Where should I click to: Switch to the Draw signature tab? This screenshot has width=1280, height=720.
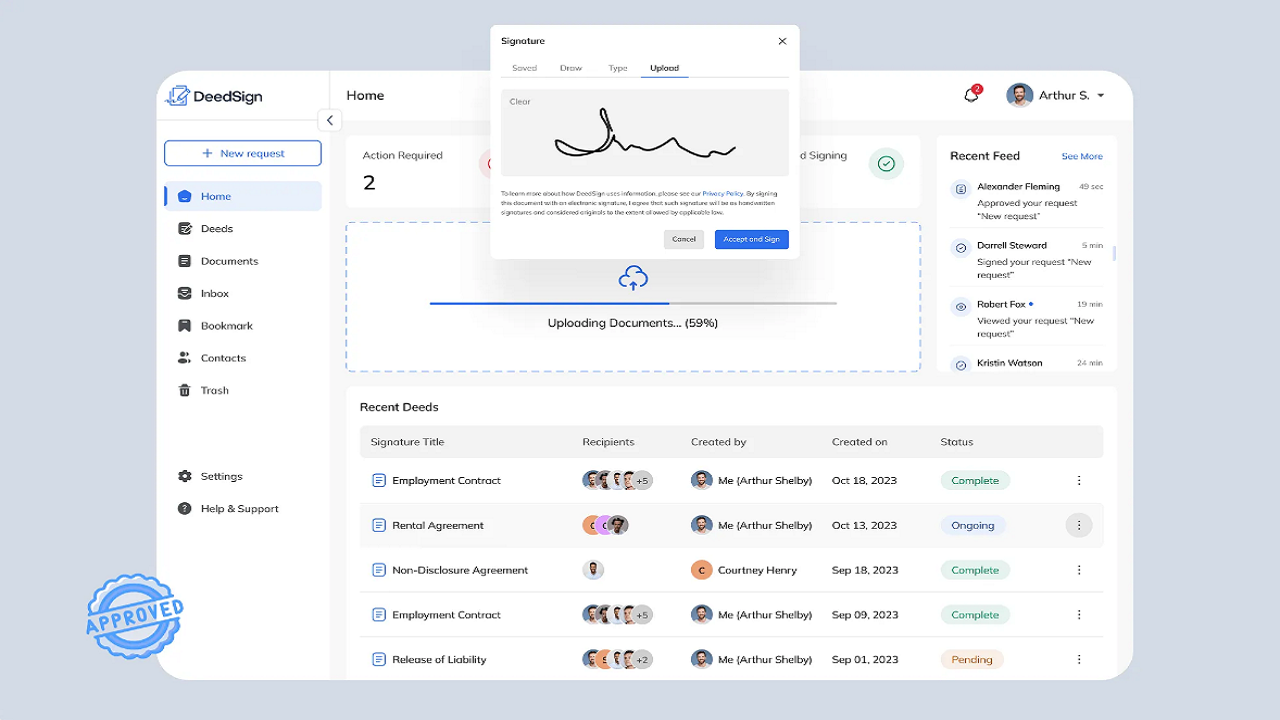(x=571, y=68)
